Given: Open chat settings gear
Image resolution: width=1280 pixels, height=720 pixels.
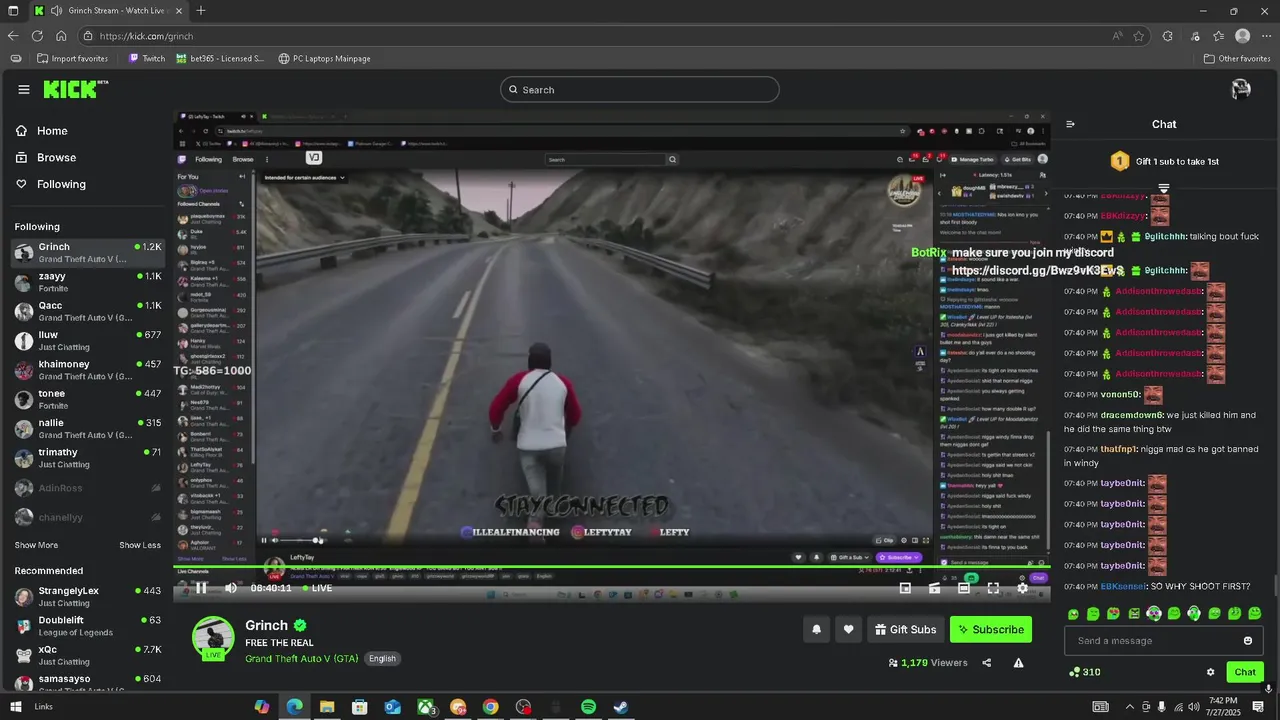Looking at the screenshot, I should [1210, 672].
